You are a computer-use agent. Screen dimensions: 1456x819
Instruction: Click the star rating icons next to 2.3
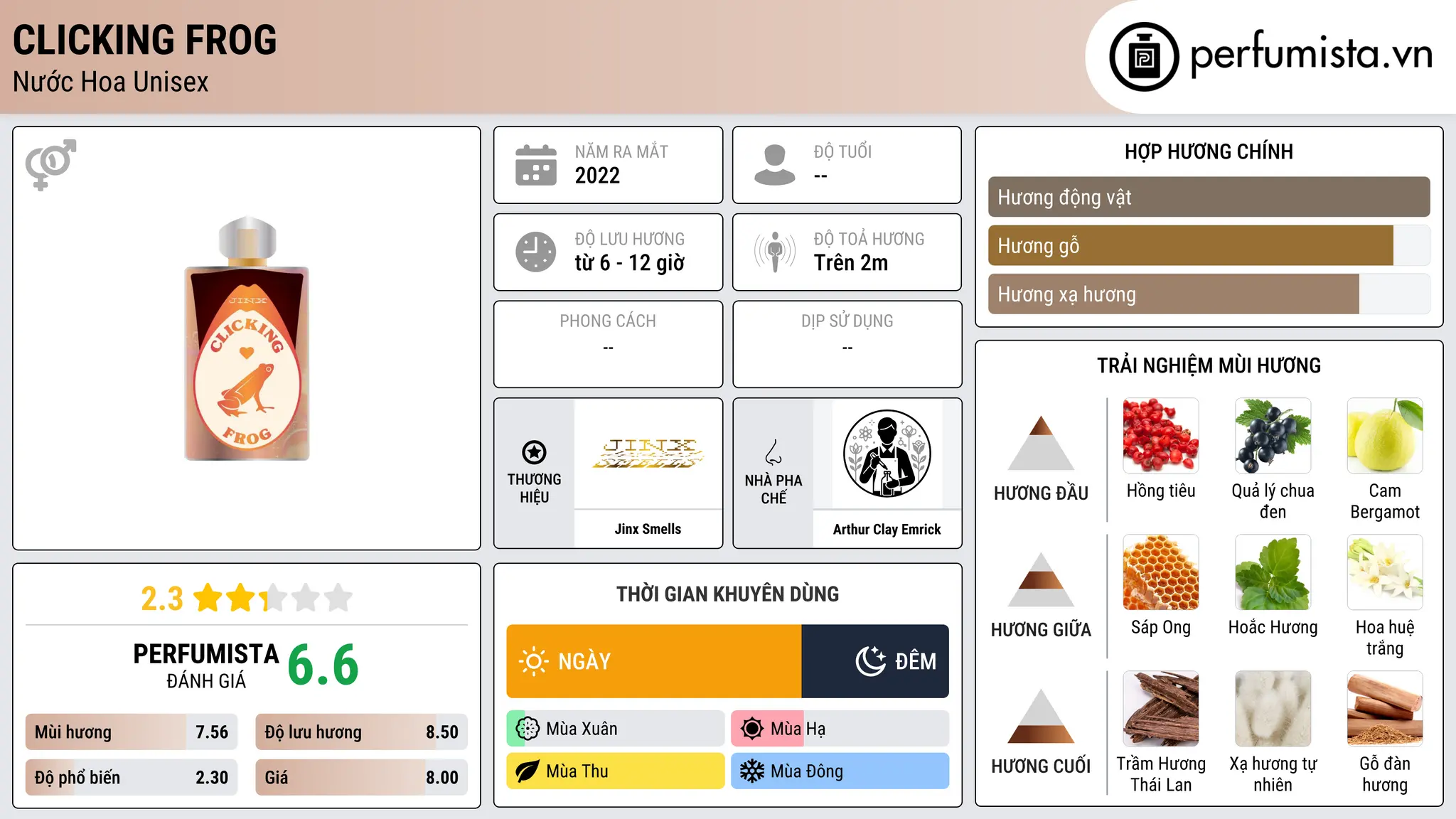click(x=273, y=598)
